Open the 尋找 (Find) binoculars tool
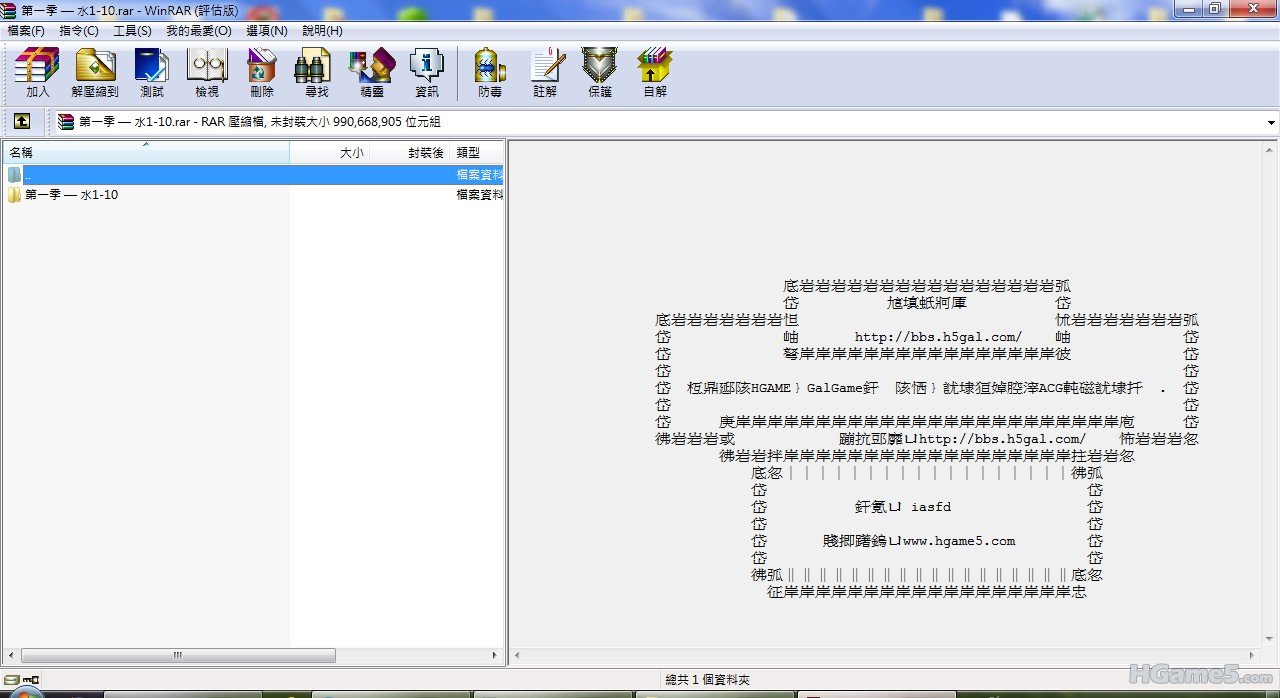 316,72
